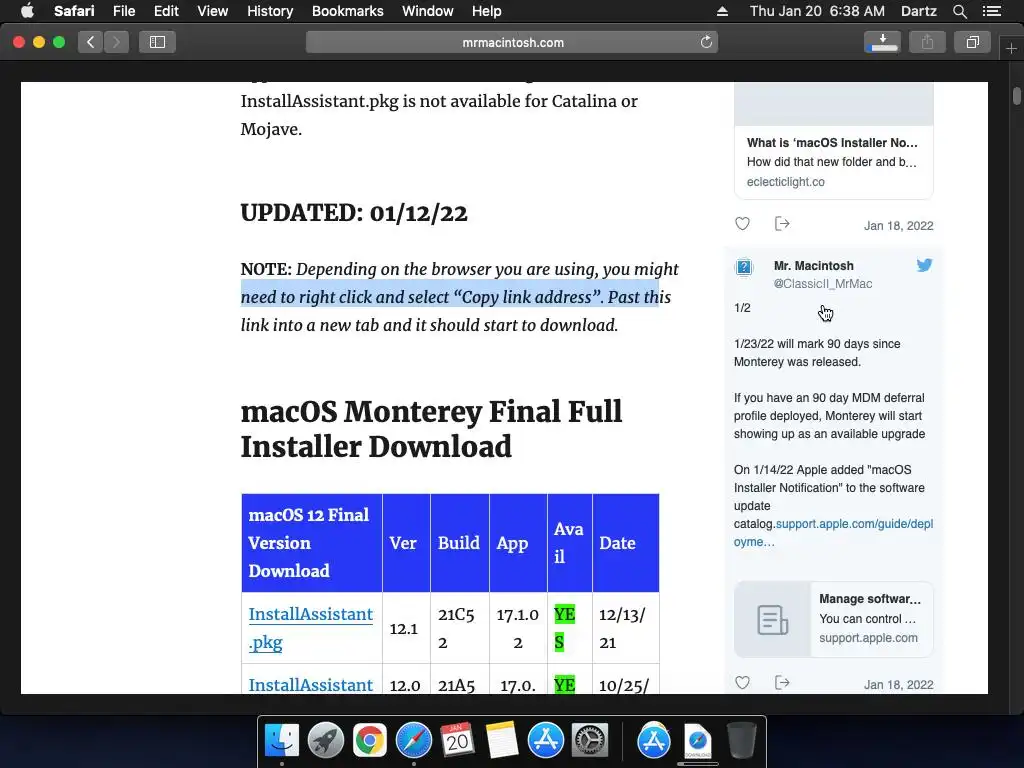Click the @ClassicII_MrMac handle
This screenshot has height=768, width=1024.
pos(823,283)
